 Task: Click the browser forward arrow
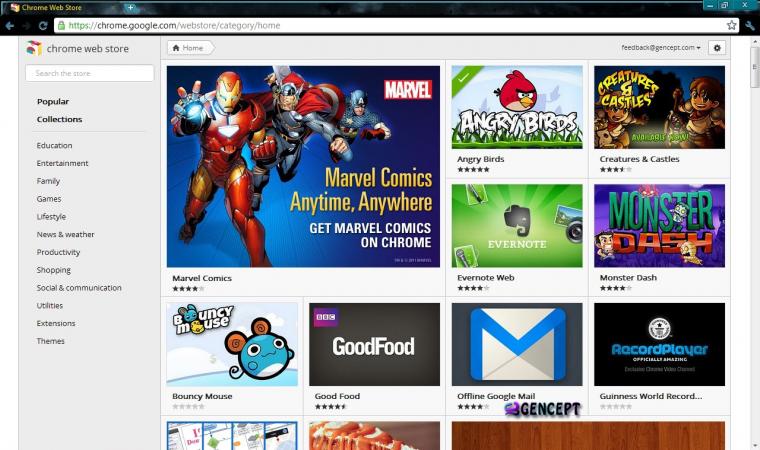coord(26,26)
